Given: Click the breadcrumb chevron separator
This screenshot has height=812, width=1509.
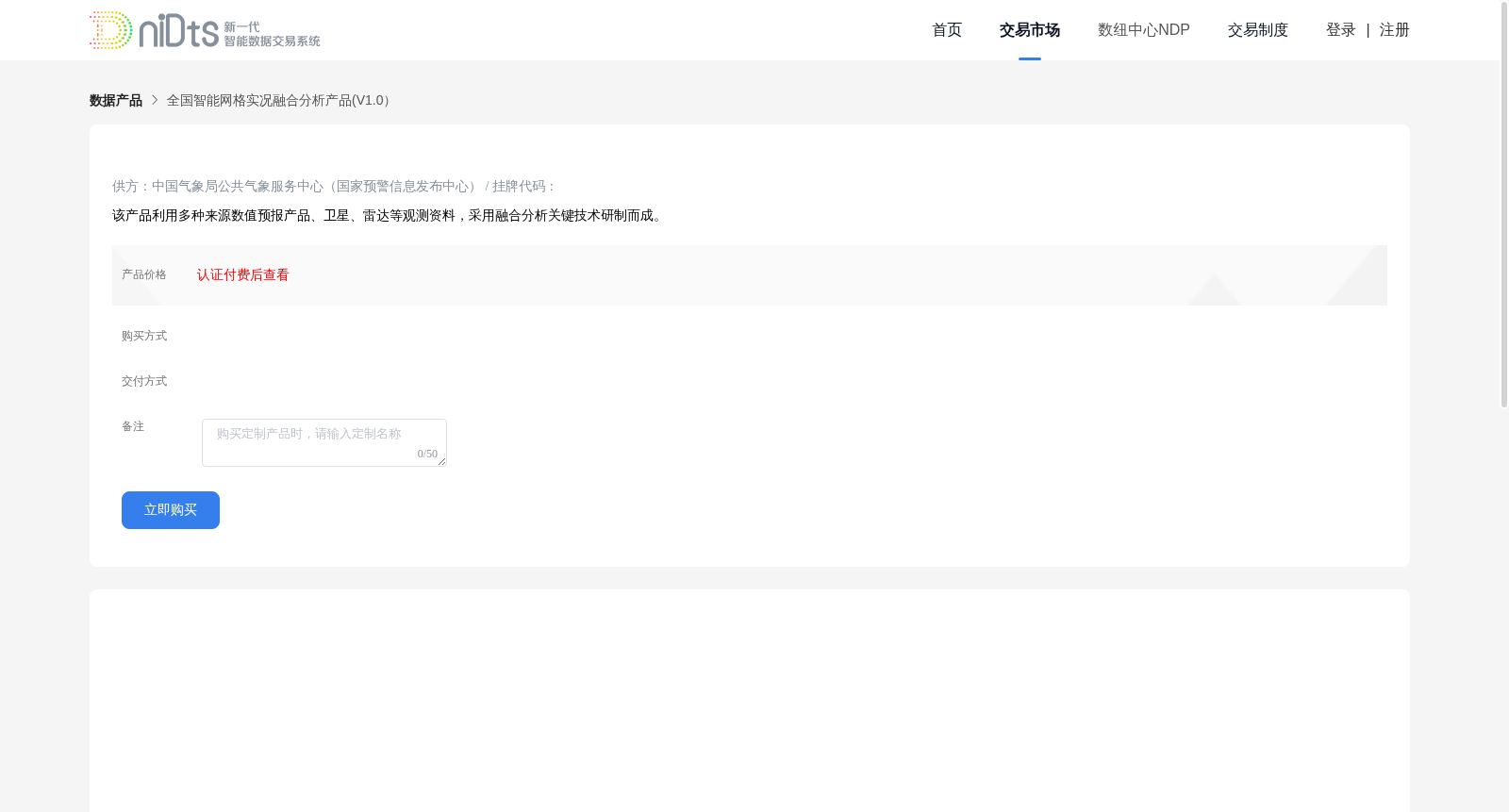Looking at the screenshot, I should [155, 100].
